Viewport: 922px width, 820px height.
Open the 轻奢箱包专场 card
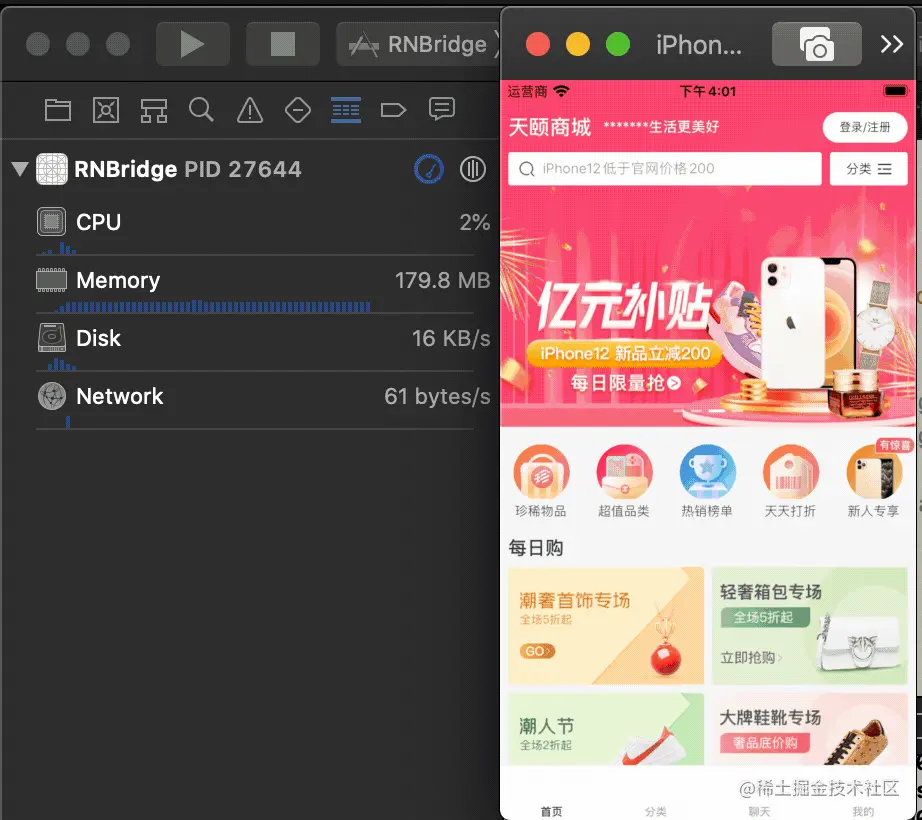click(x=810, y=625)
